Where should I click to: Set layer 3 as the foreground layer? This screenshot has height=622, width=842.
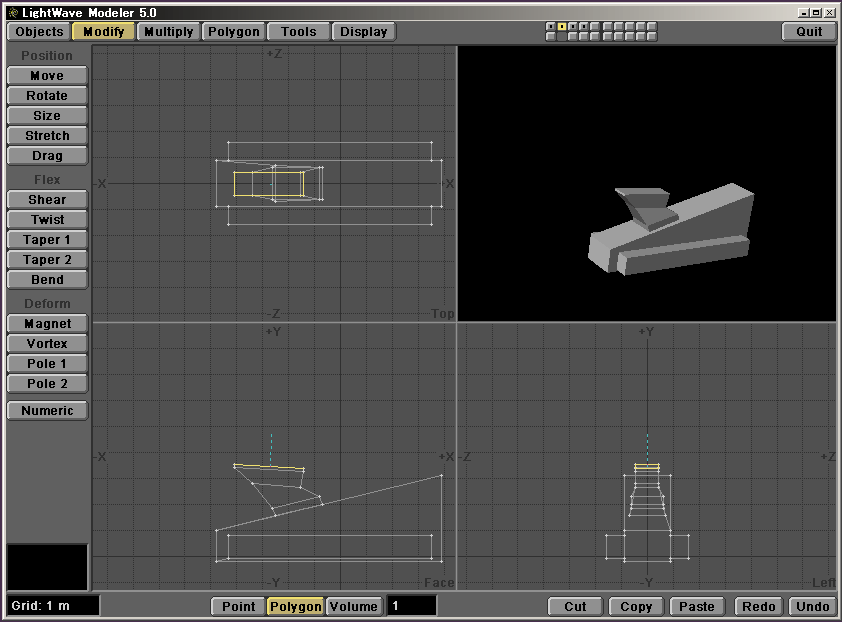click(x=573, y=27)
